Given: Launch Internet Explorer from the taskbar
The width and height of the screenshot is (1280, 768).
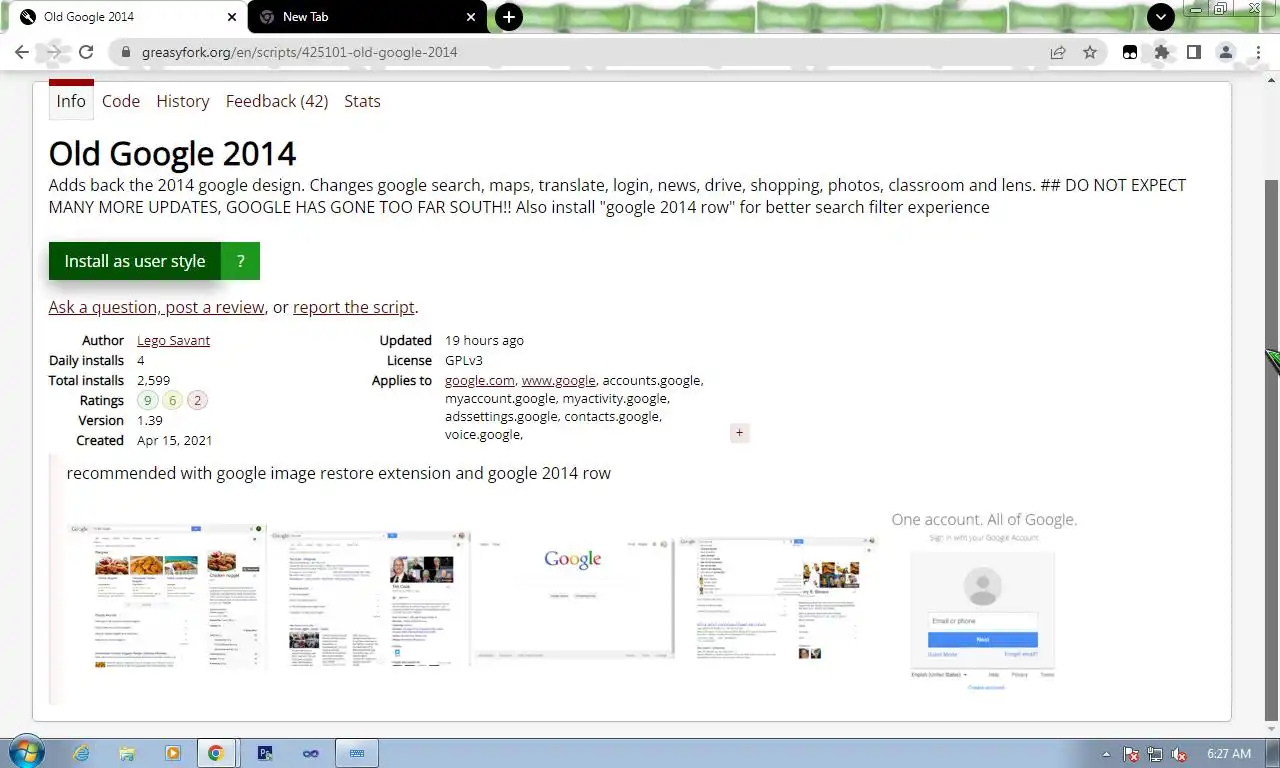Looking at the screenshot, I should point(81,754).
